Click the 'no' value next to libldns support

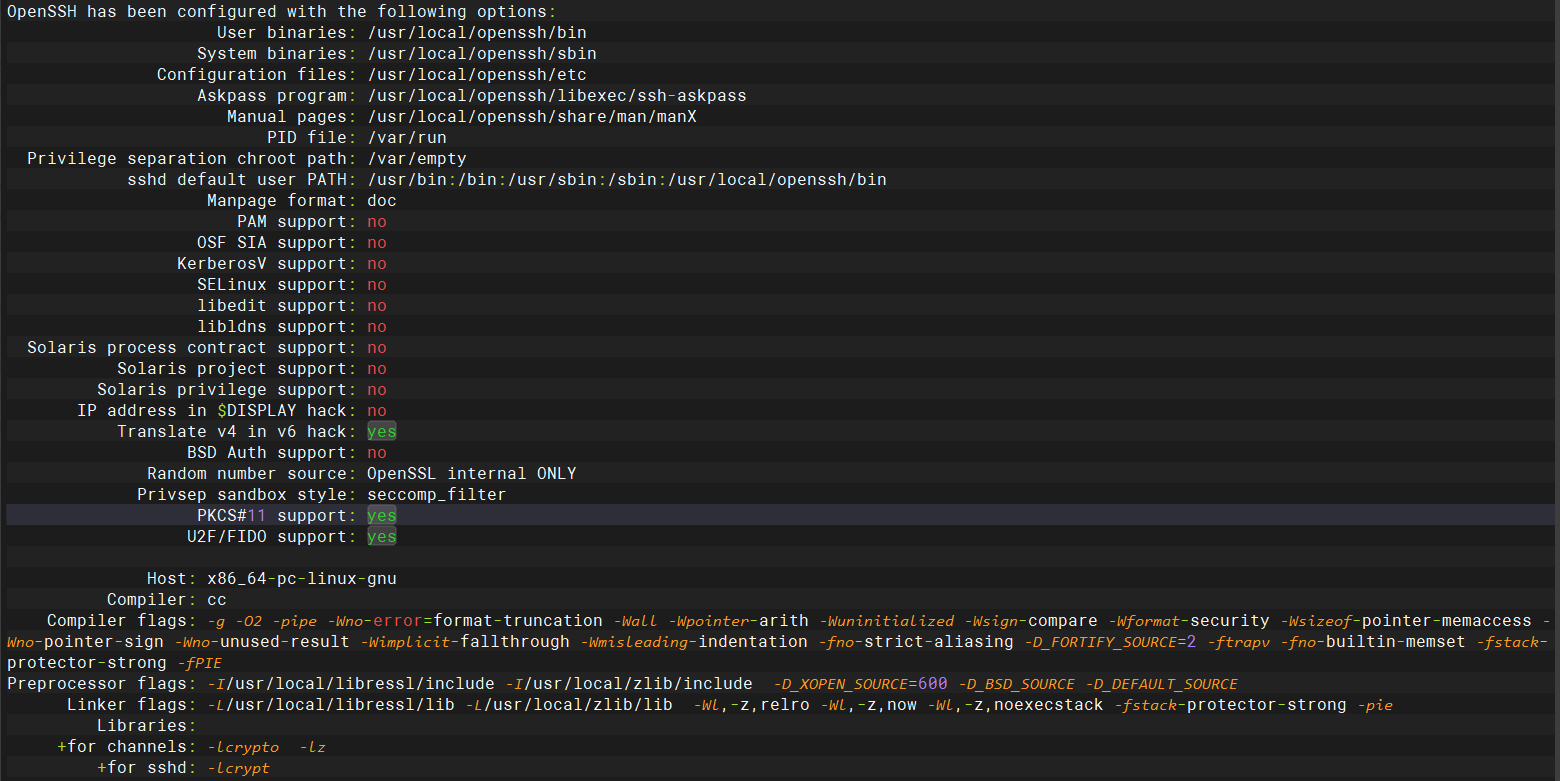tap(377, 327)
